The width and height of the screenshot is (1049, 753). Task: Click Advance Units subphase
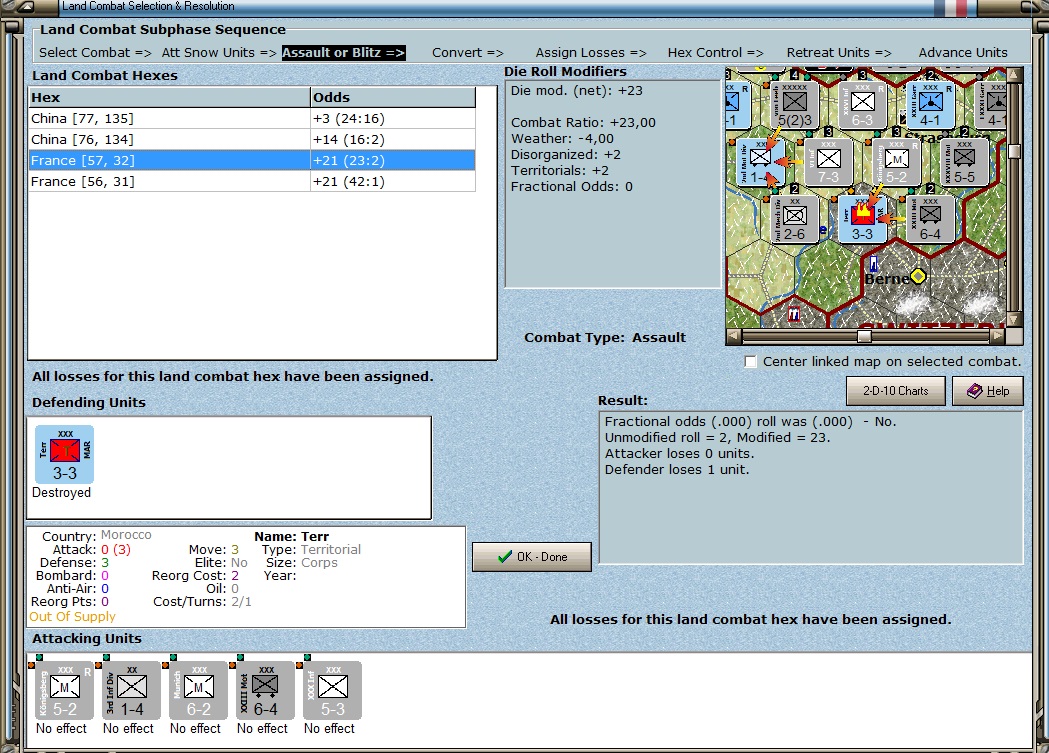pyautogui.click(x=963, y=52)
